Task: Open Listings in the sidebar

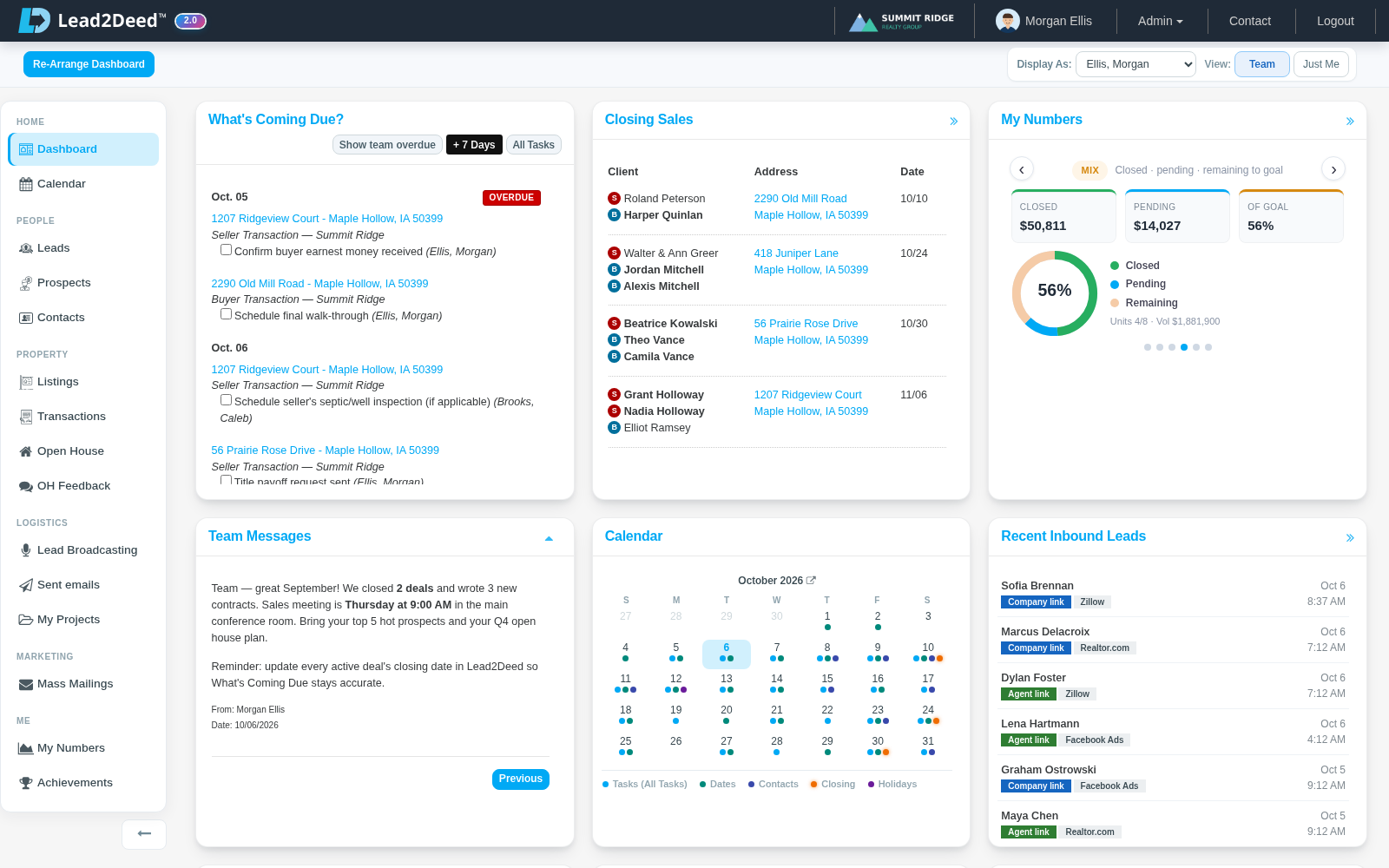Action: click(x=83, y=382)
